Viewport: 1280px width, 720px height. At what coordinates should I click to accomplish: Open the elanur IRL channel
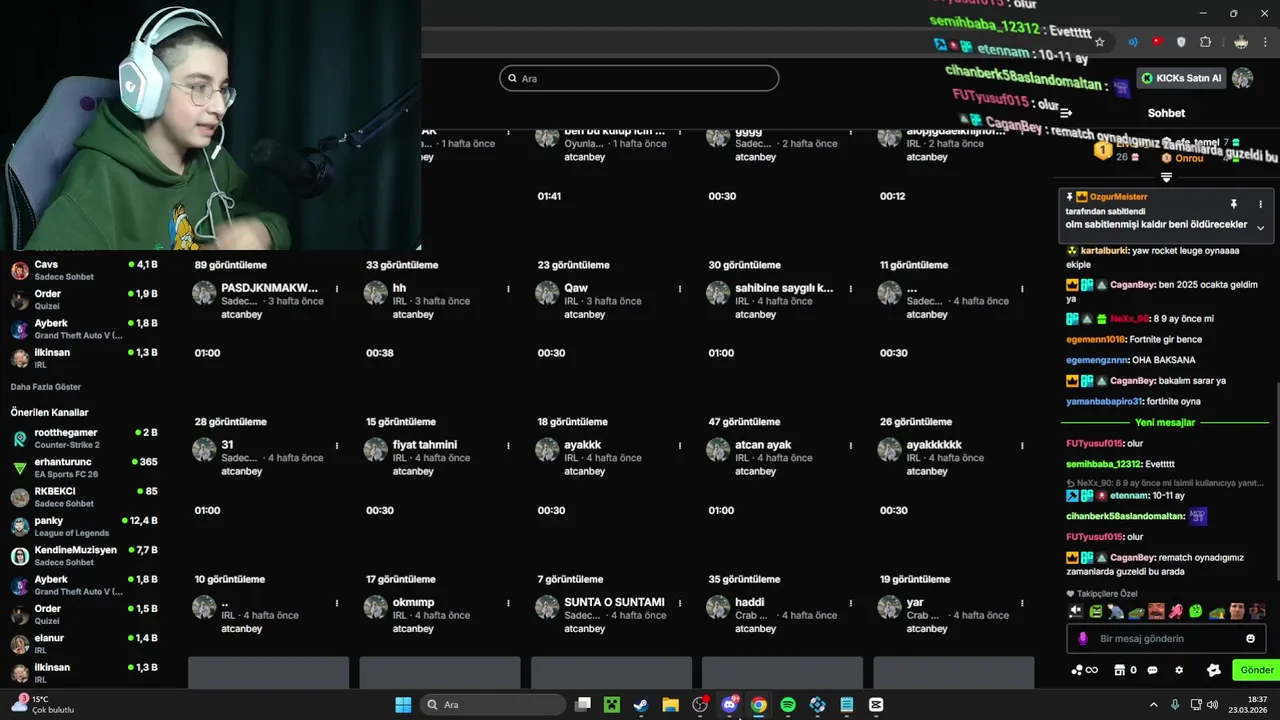point(85,644)
